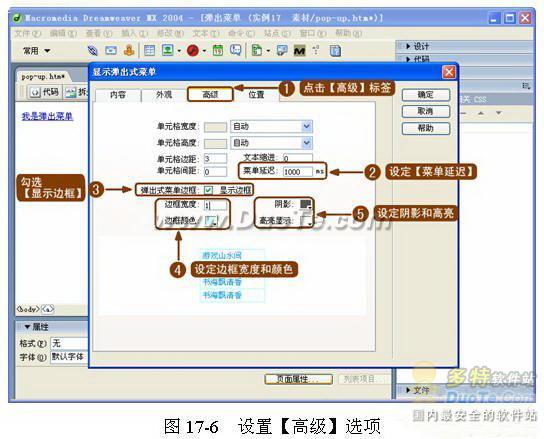Open dropdown arrow beside Flash icon
Image resolution: width=544 pixels, height=439 pixels.
pos(204,51)
